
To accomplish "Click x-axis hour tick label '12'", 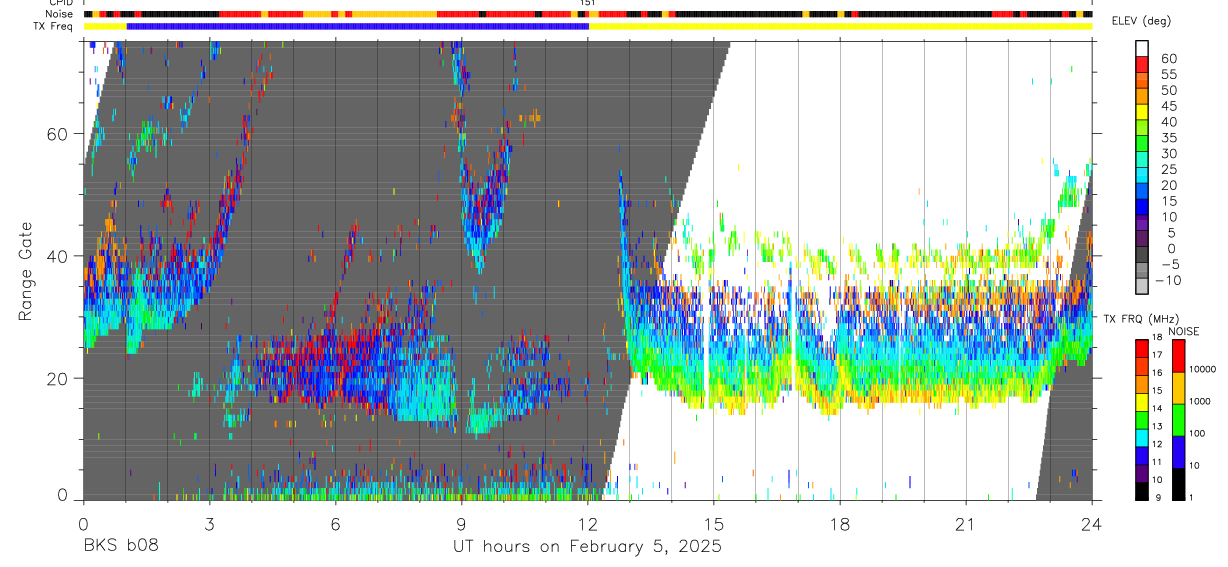I will pyautogui.click(x=588, y=524).
